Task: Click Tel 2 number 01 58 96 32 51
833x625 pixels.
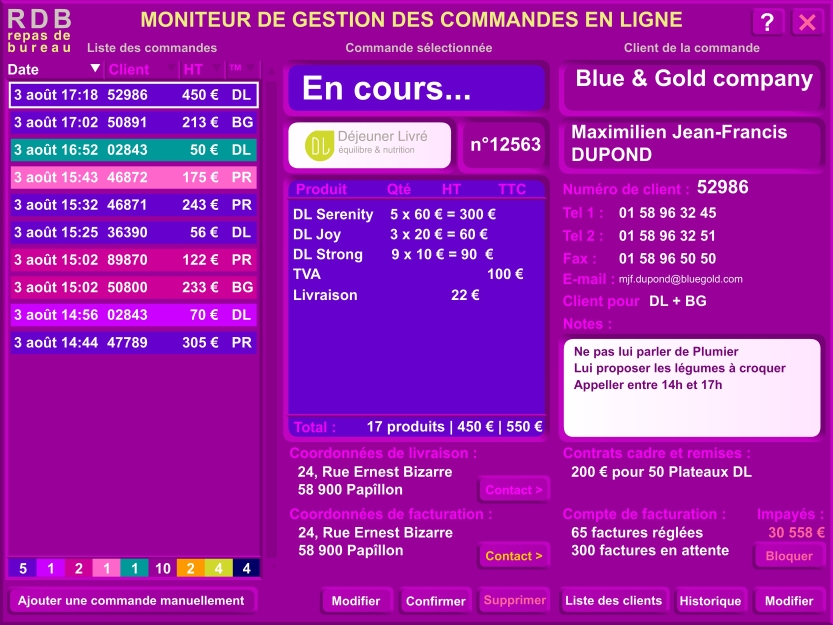Action: (667, 236)
